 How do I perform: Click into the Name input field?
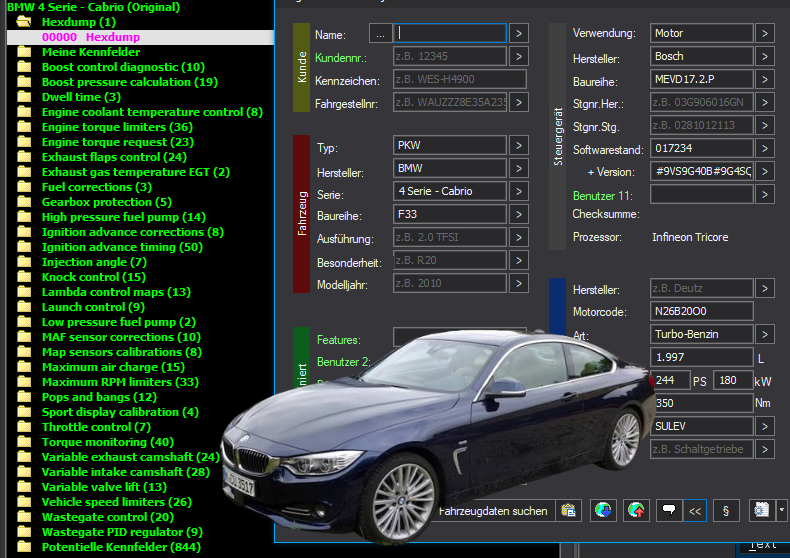pos(449,33)
